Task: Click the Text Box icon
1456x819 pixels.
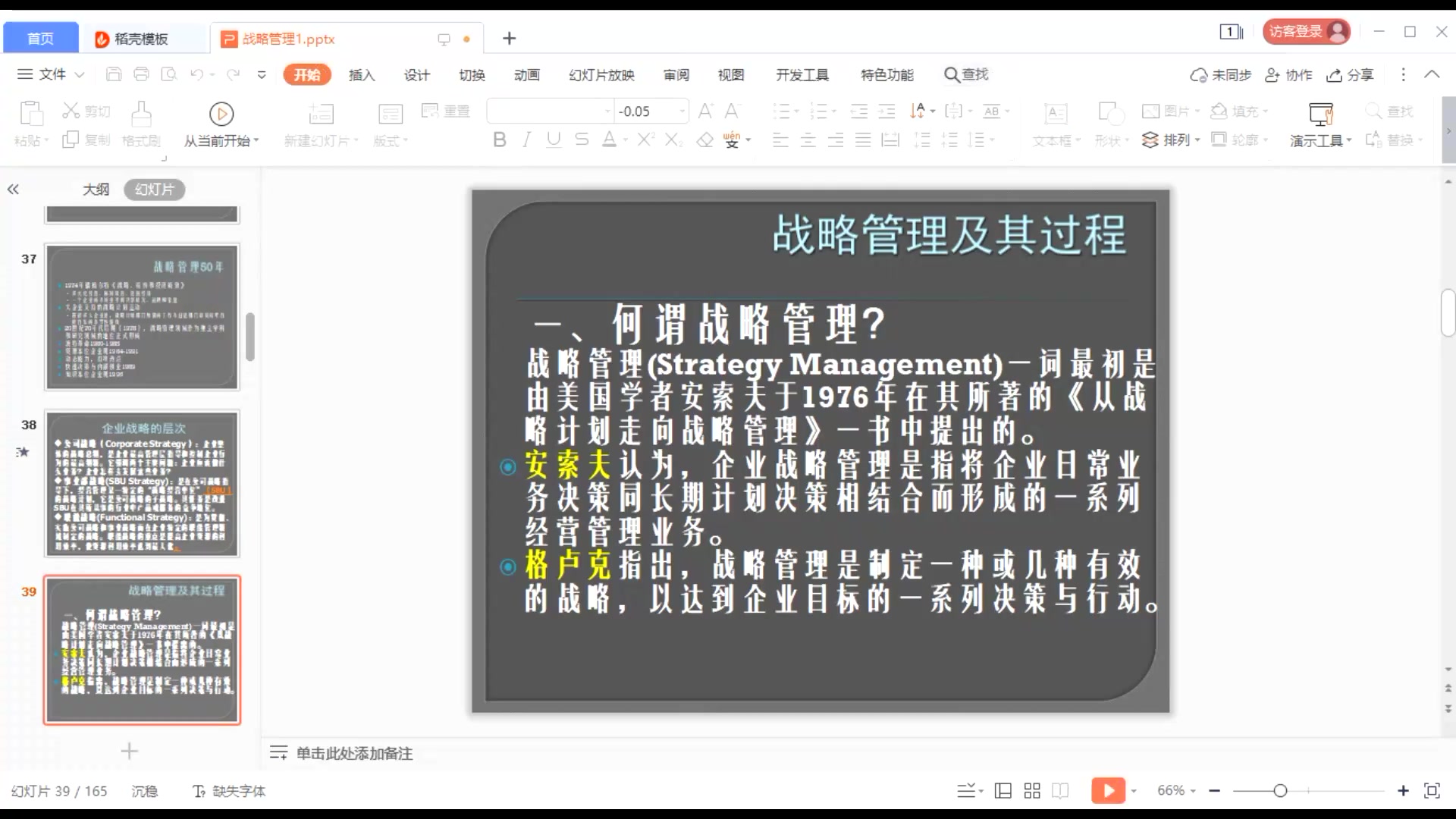Action: [x=1056, y=114]
